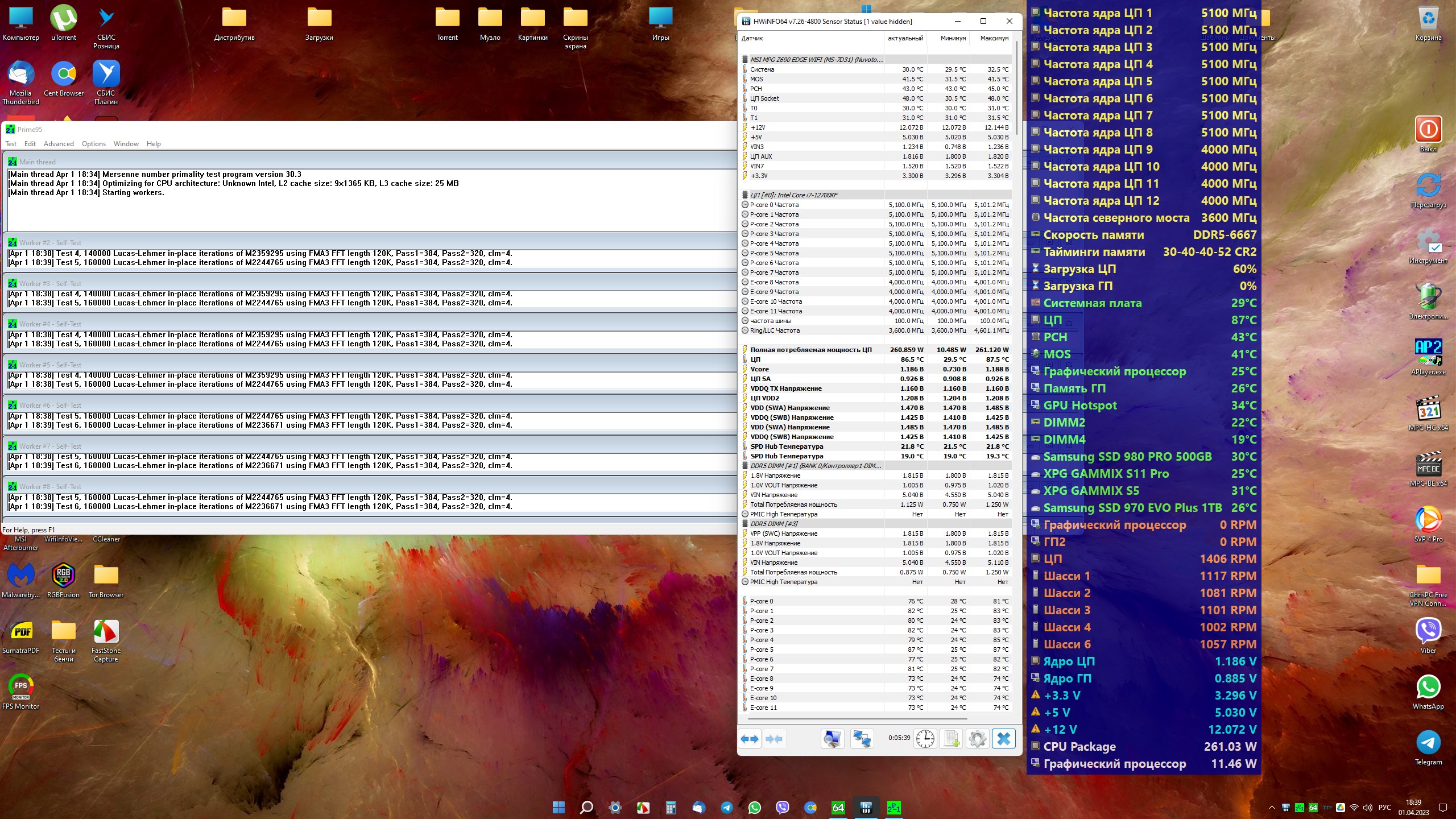This screenshot has width=1456, height=819.
Task: Open Prime95 Options menu
Action: [x=93, y=144]
